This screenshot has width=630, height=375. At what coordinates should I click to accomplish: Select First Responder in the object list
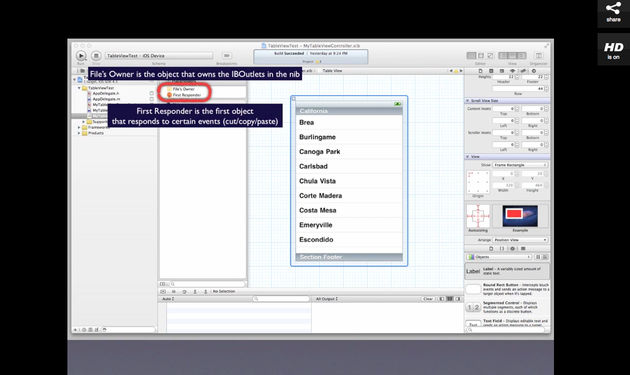(x=184, y=95)
